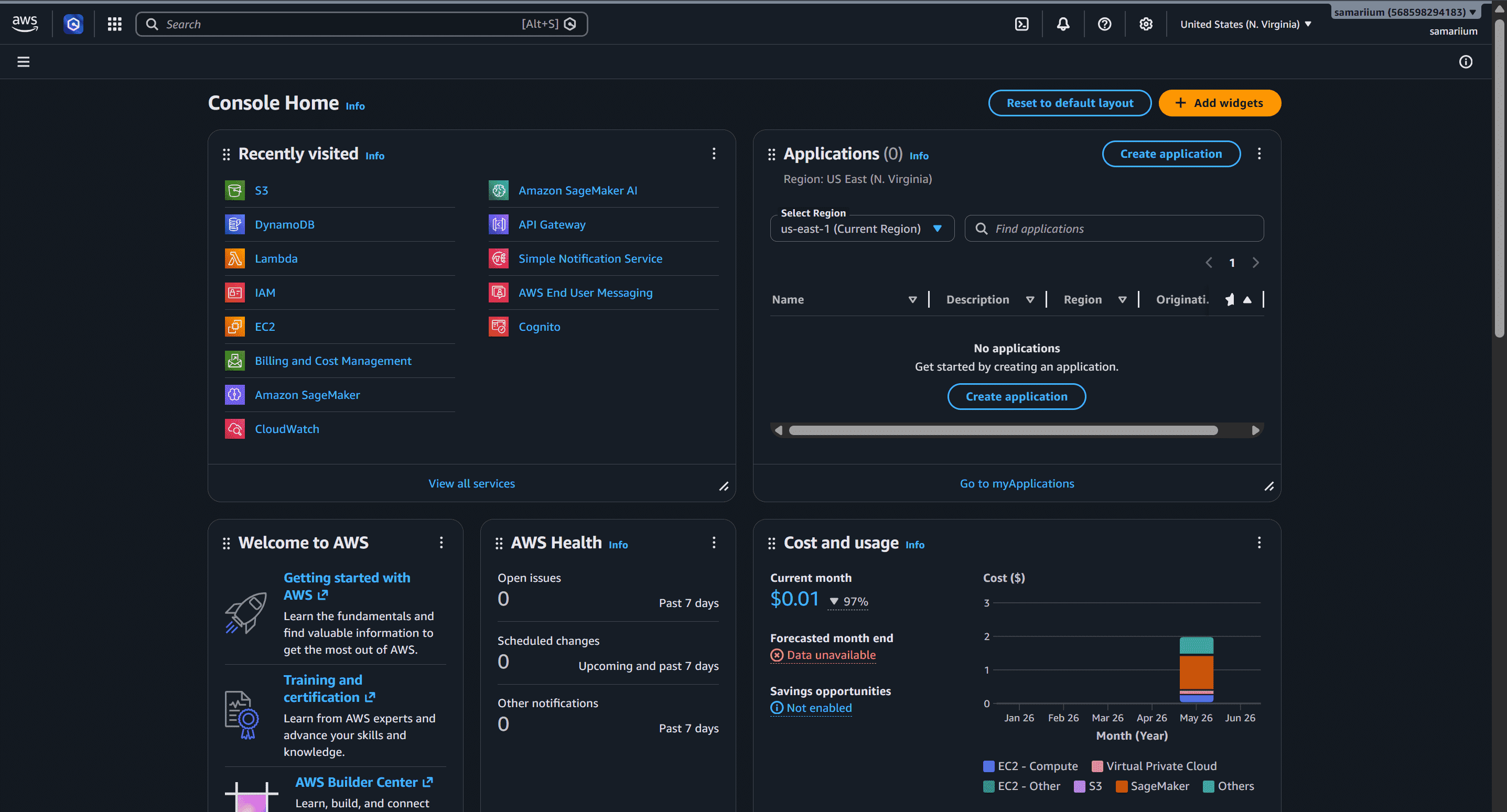Open the Recently visited widget options menu
This screenshot has height=812, width=1507.
point(714,153)
